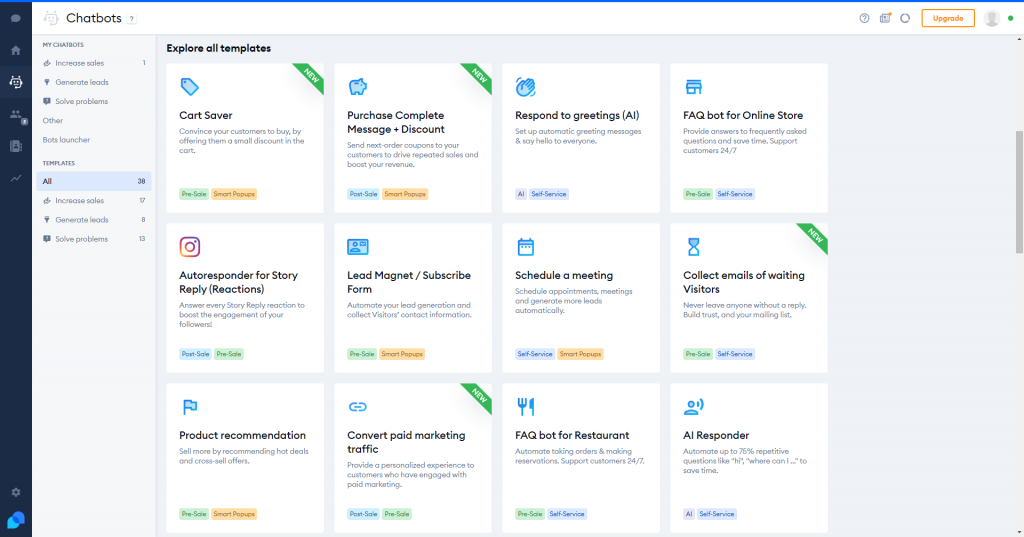1024x537 pixels.
Task: Click the Tidio logo at sidebar bottom
Action: click(15, 520)
